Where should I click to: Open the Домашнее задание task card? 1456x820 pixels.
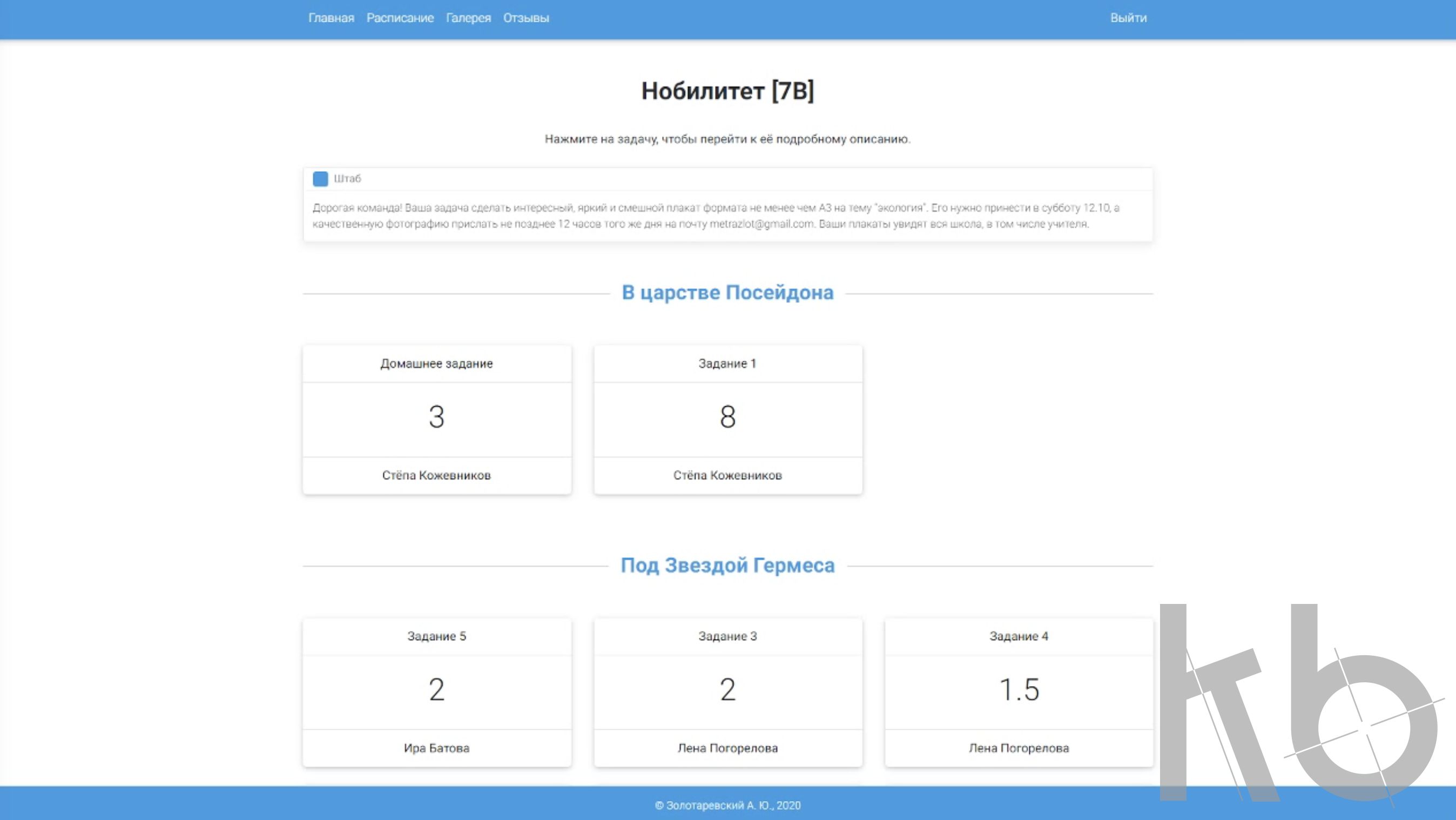click(436, 364)
